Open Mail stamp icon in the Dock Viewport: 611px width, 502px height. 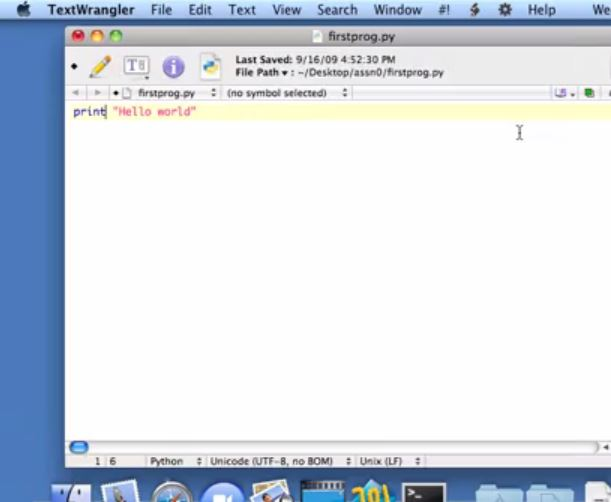120,491
